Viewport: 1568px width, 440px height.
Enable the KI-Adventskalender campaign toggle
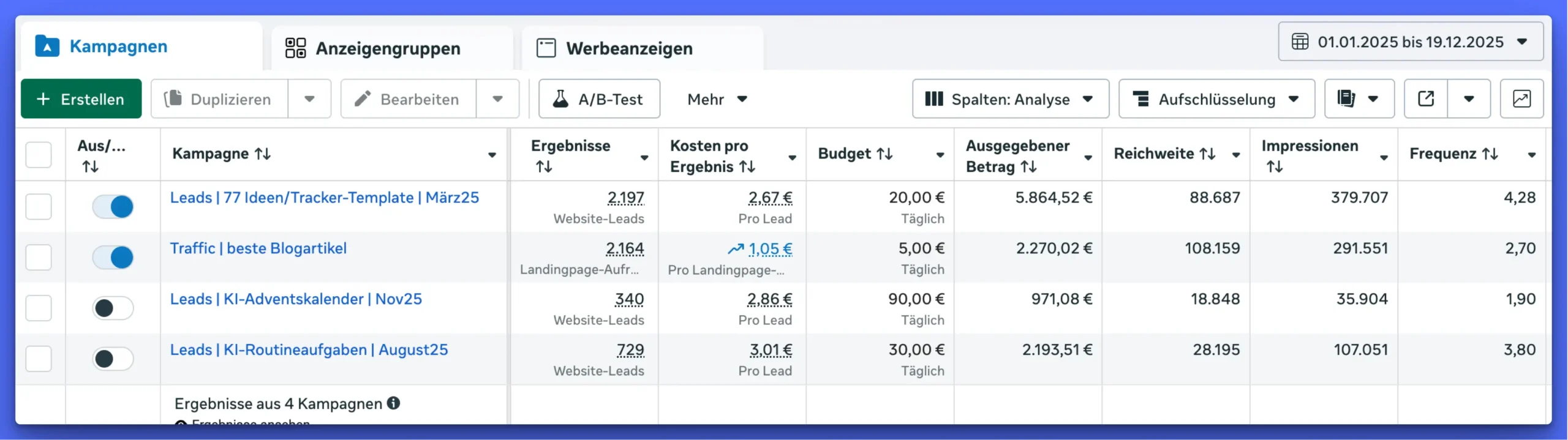[x=113, y=308]
